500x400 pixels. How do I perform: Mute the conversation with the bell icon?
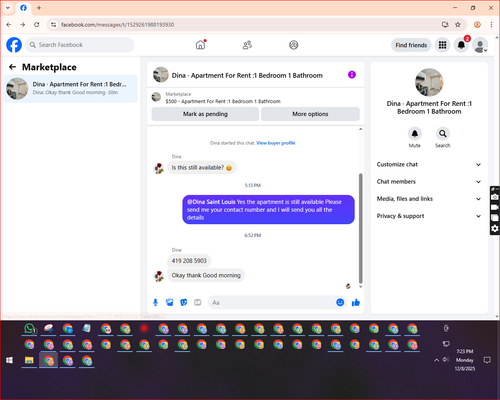tap(415, 134)
